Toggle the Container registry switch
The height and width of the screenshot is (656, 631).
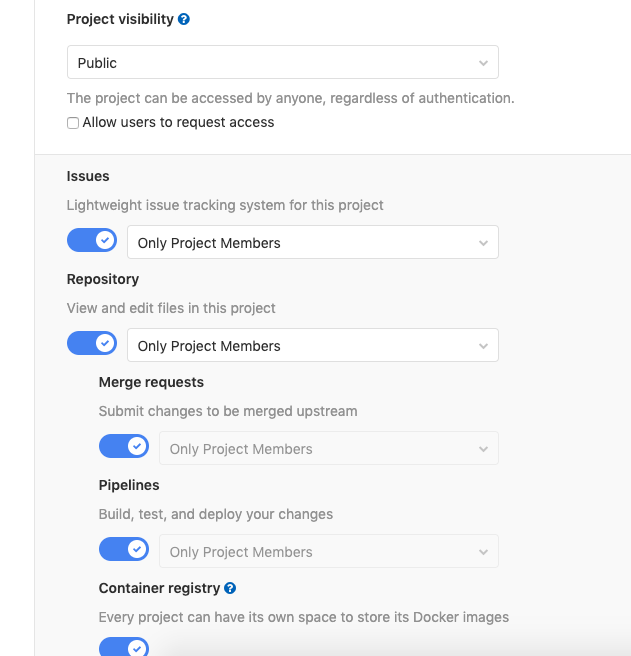point(124,647)
